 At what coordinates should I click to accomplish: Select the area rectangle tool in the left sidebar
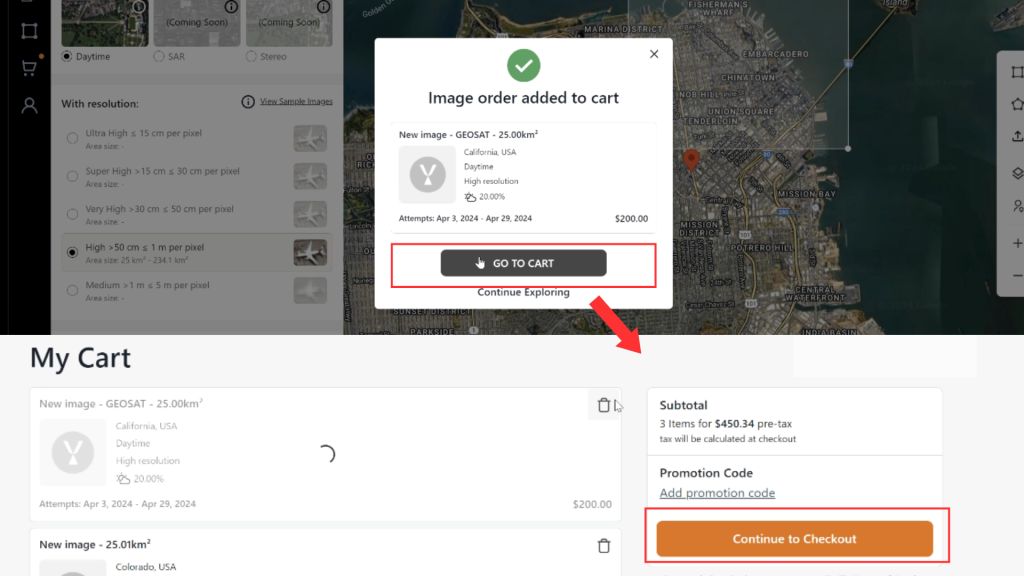(29, 31)
